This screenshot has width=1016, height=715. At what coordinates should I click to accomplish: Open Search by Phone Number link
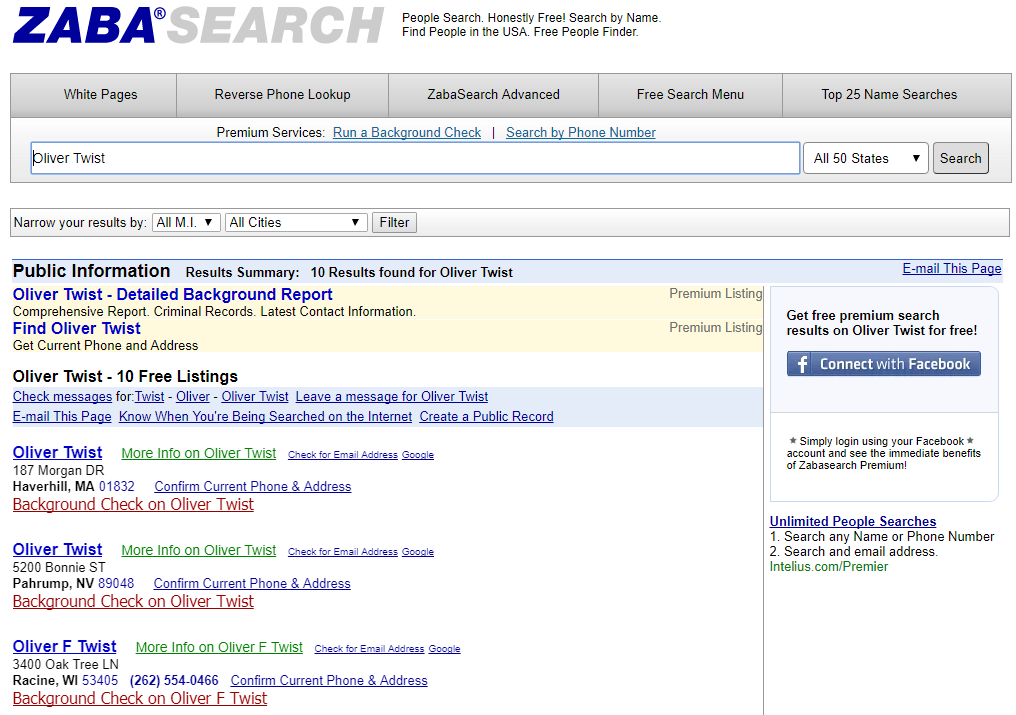click(x=580, y=132)
